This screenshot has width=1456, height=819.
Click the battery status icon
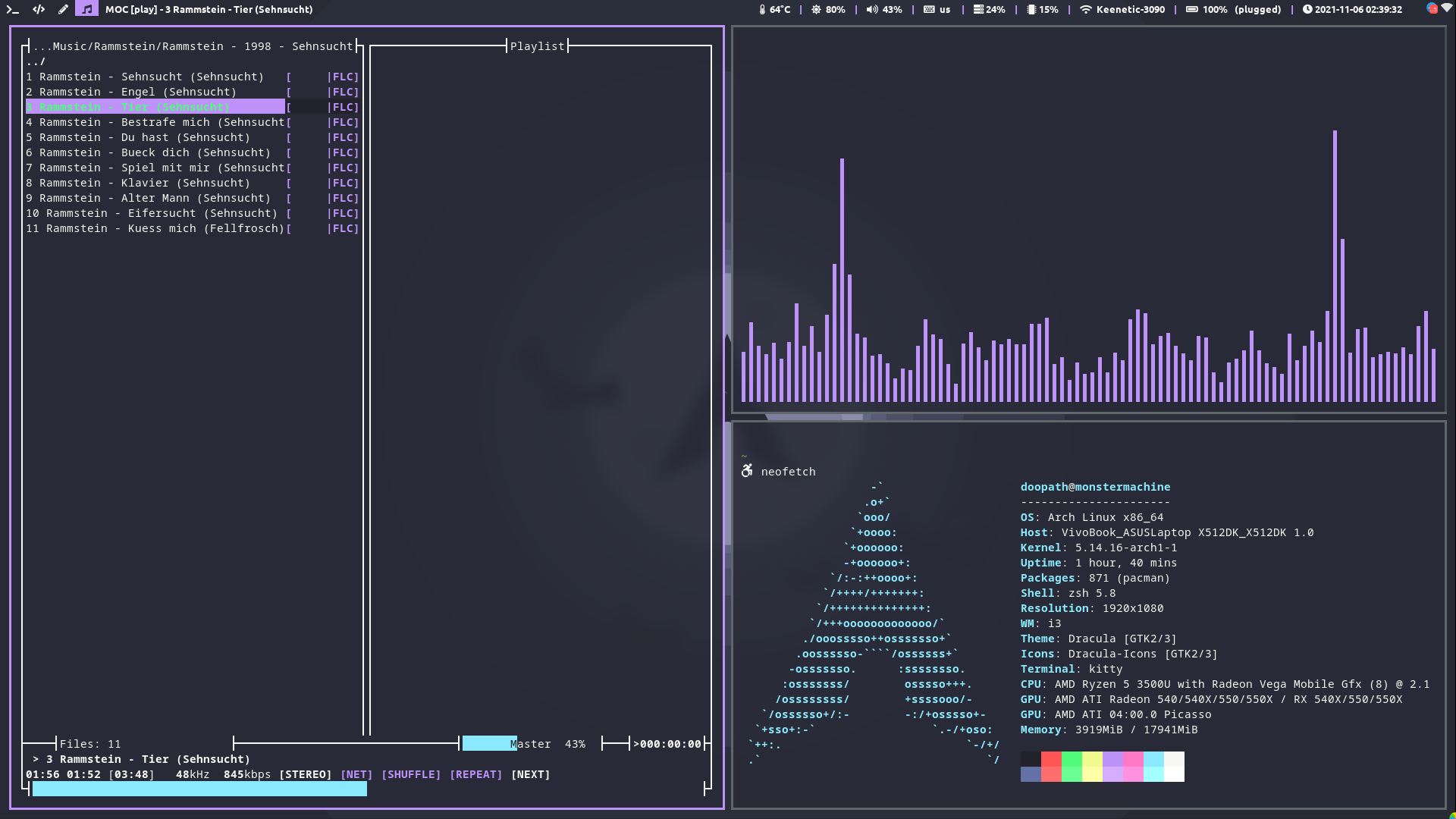coord(1191,9)
